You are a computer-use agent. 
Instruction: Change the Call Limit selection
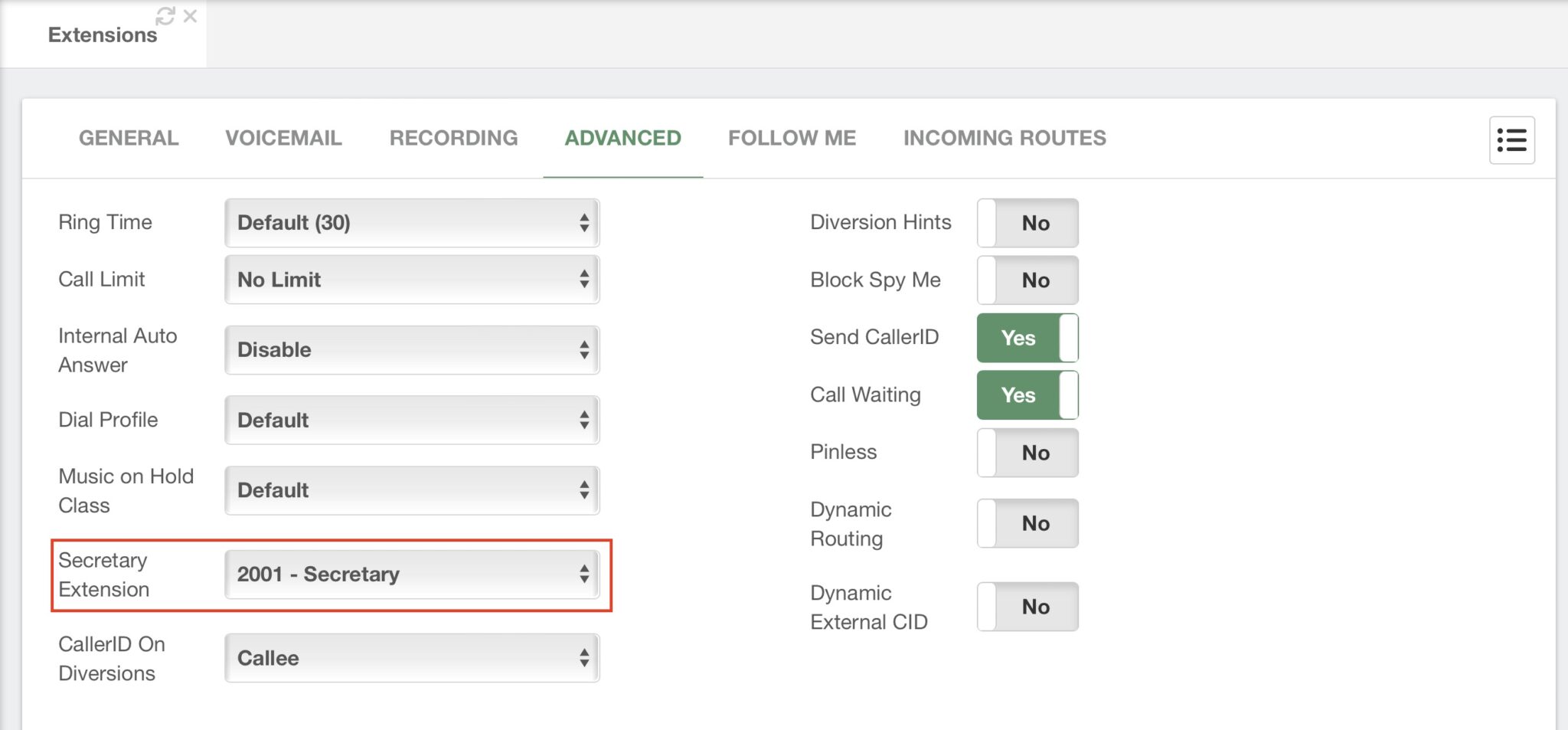[411, 280]
